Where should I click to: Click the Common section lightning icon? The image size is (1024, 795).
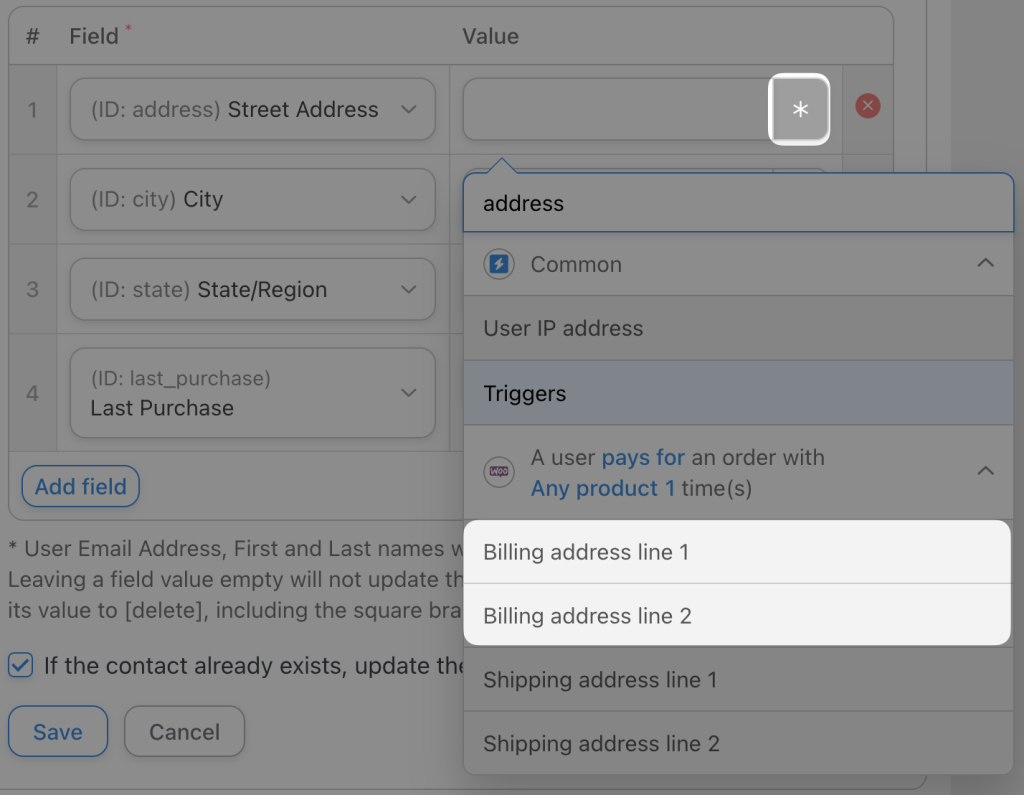tap(498, 265)
